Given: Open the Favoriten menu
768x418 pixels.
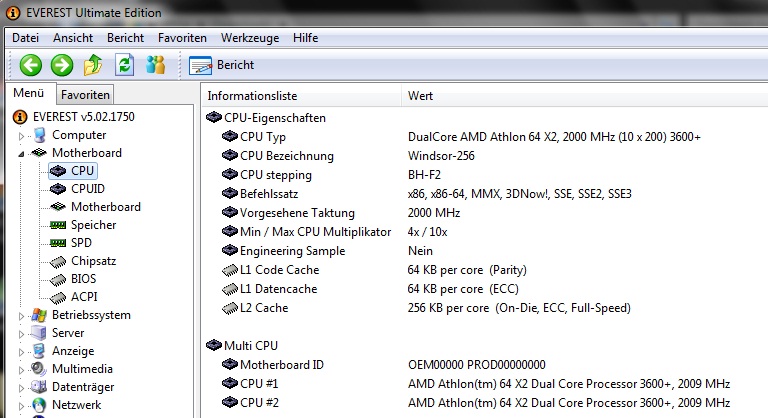Looking at the screenshot, I should [182, 38].
